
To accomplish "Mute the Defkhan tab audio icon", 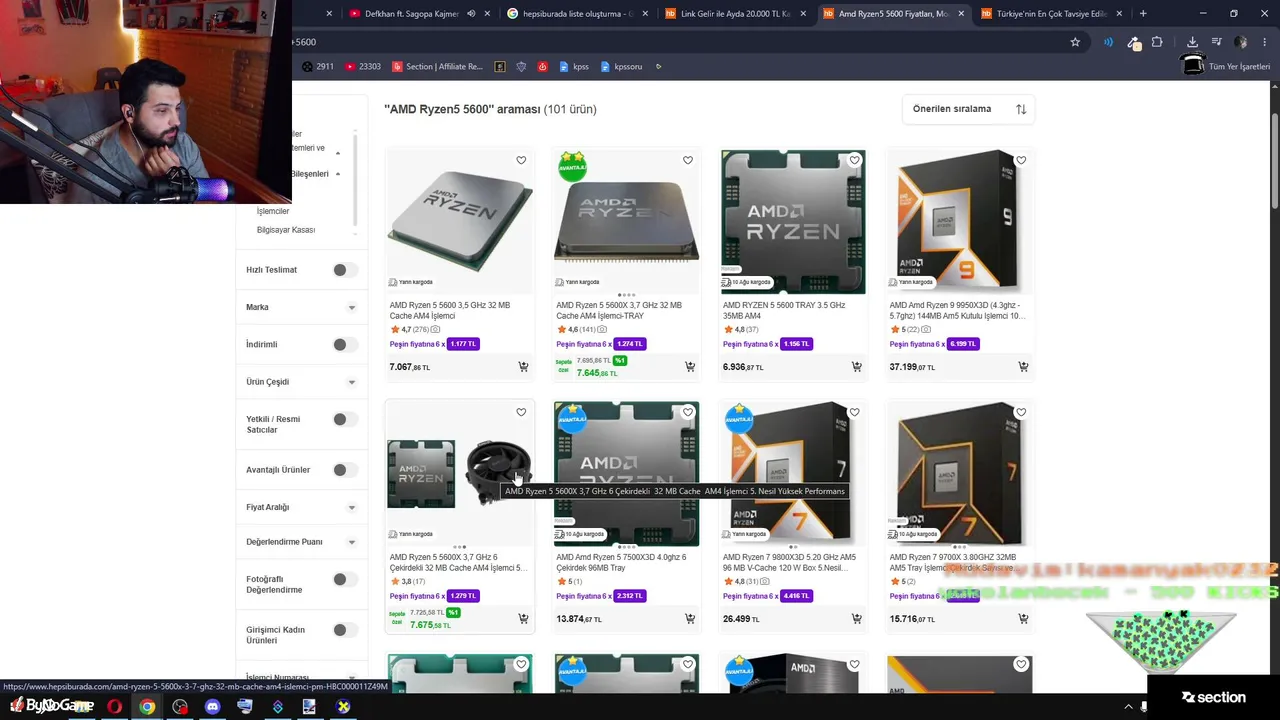I will coord(469,14).
